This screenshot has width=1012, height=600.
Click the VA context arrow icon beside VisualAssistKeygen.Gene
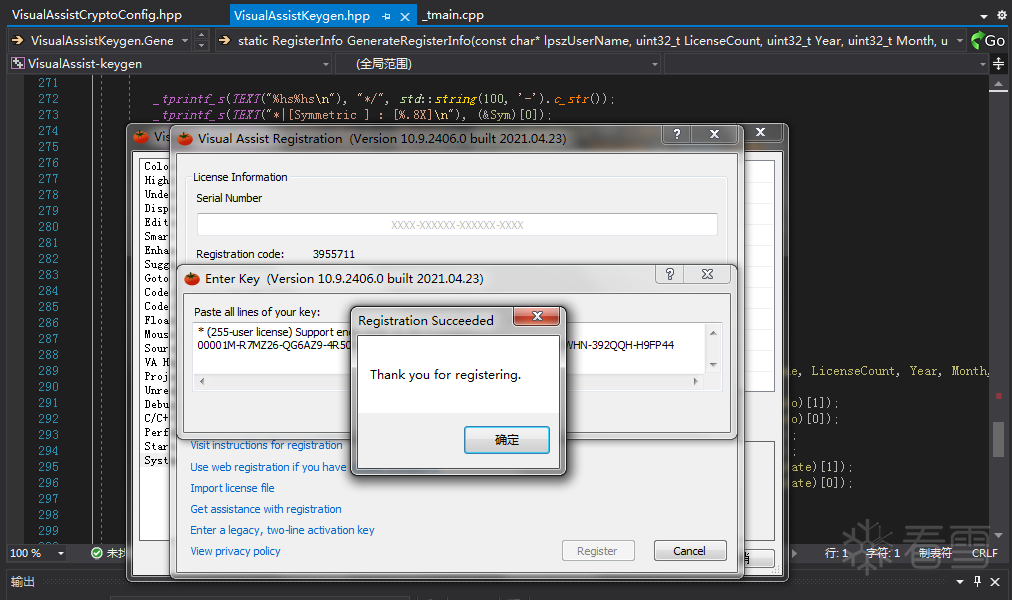pyautogui.click(x=18, y=41)
